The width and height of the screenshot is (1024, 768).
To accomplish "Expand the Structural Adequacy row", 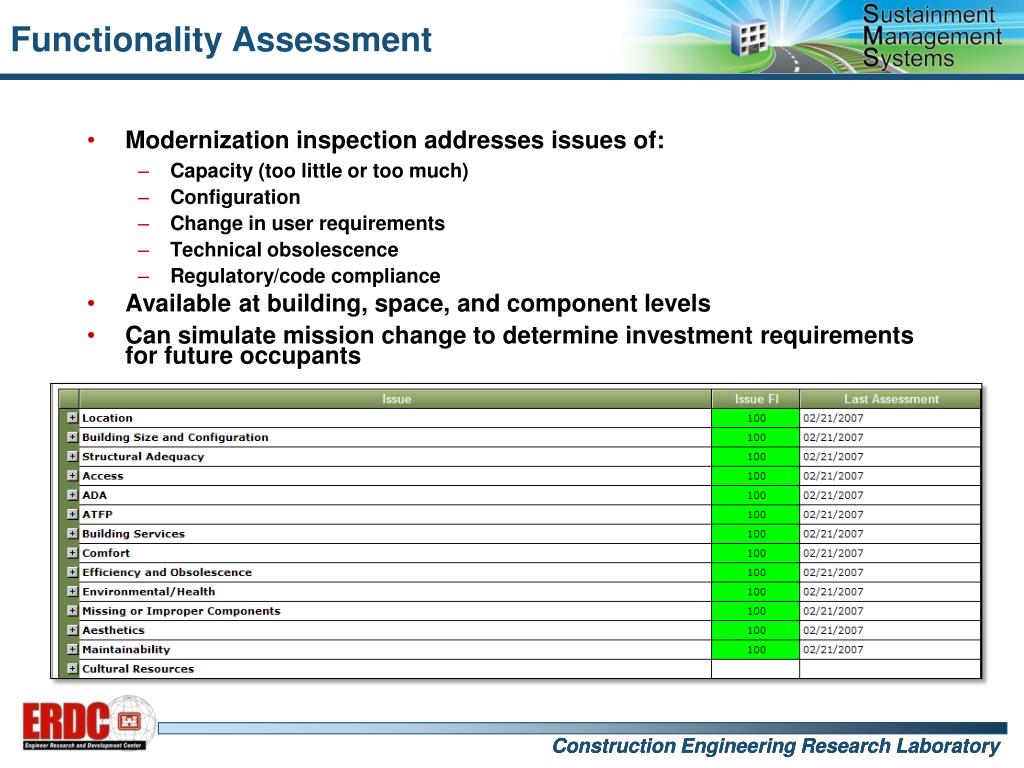I will coord(72,456).
